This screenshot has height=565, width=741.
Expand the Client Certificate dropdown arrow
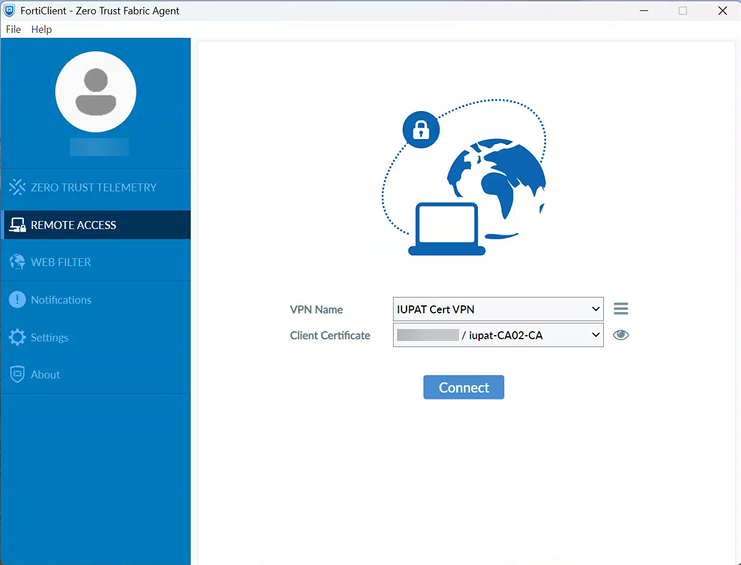pos(595,335)
